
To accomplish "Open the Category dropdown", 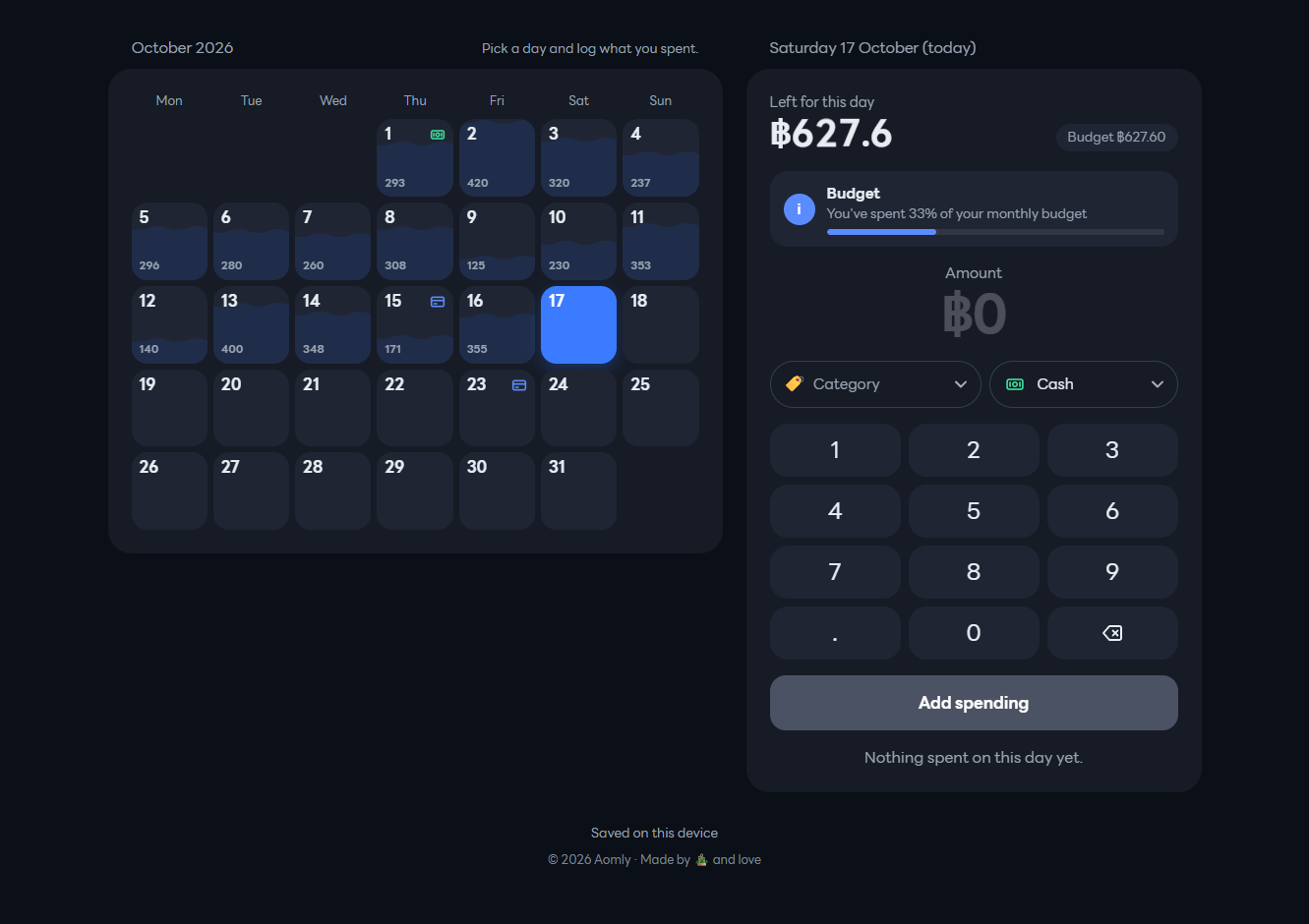I will pyautogui.click(x=875, y=384).
